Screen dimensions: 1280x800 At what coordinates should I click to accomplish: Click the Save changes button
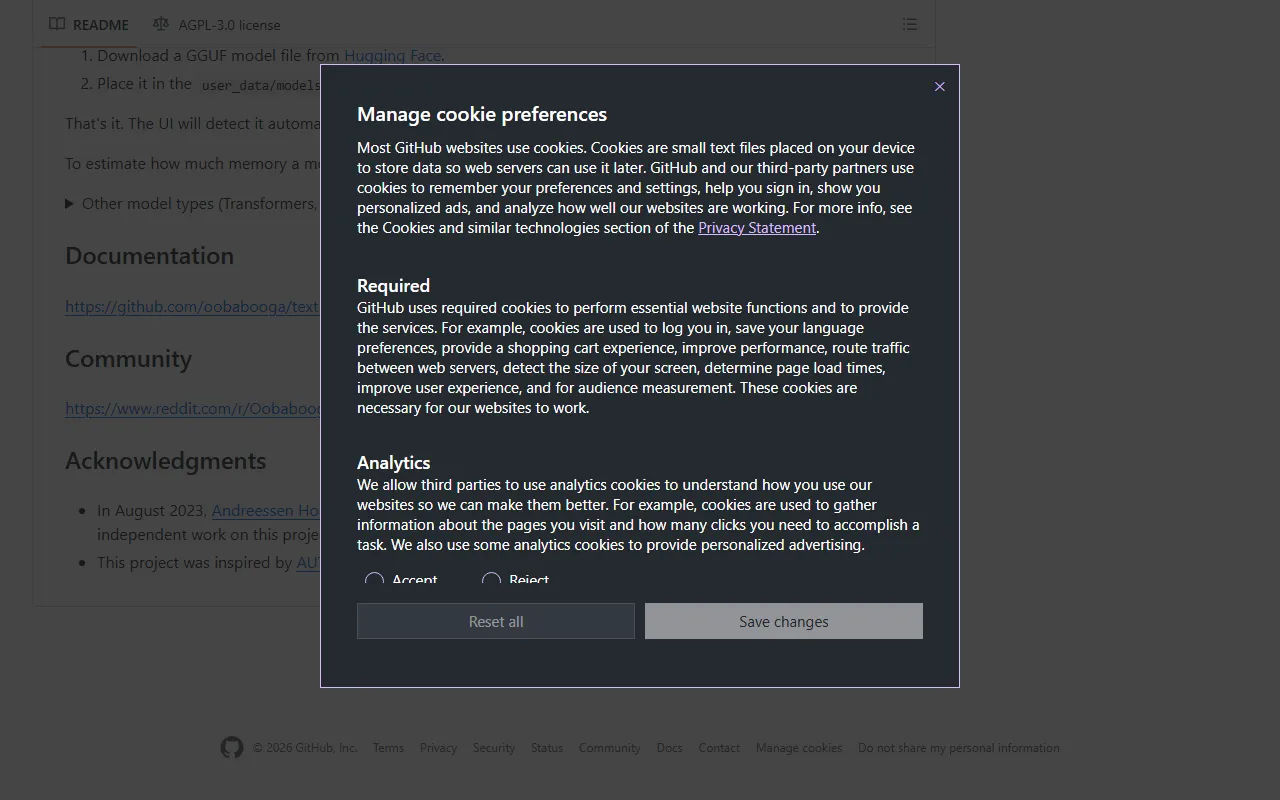click(x=783, y=621)
